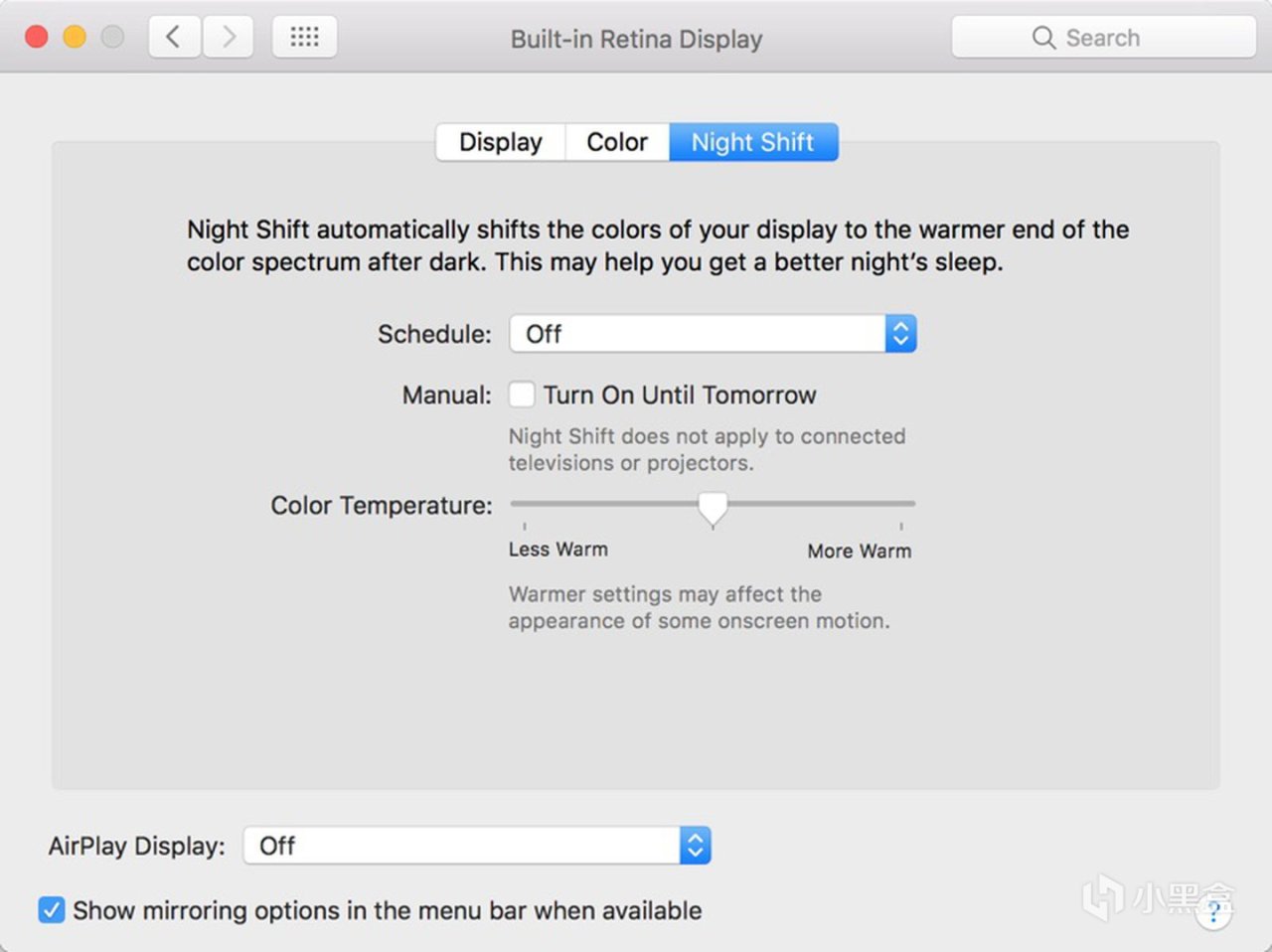This screenshot has width=1272, height=952.
Task: Click the Built-in Retina Display window title
Action: point(636,39)
